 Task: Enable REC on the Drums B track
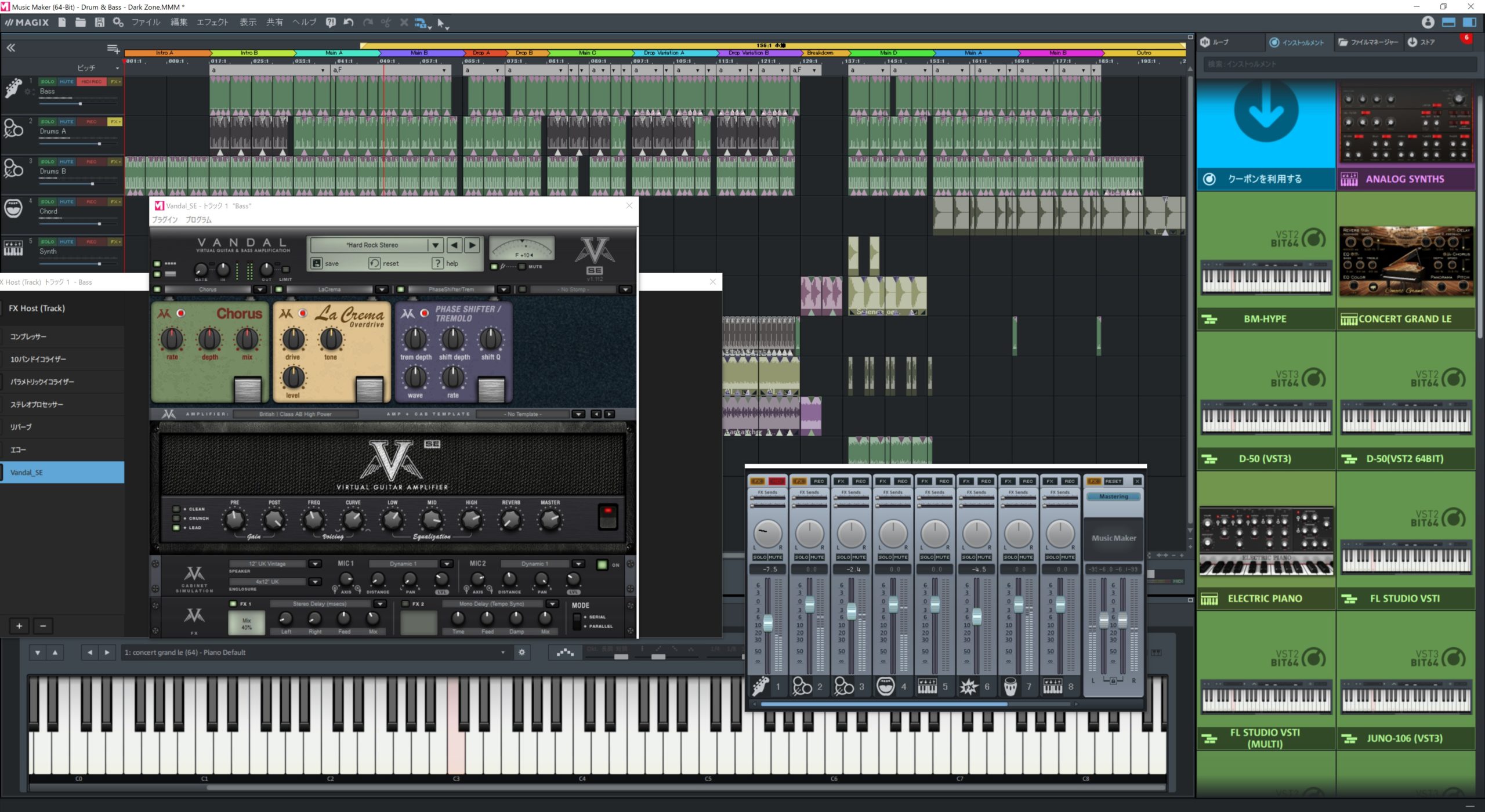92,162
